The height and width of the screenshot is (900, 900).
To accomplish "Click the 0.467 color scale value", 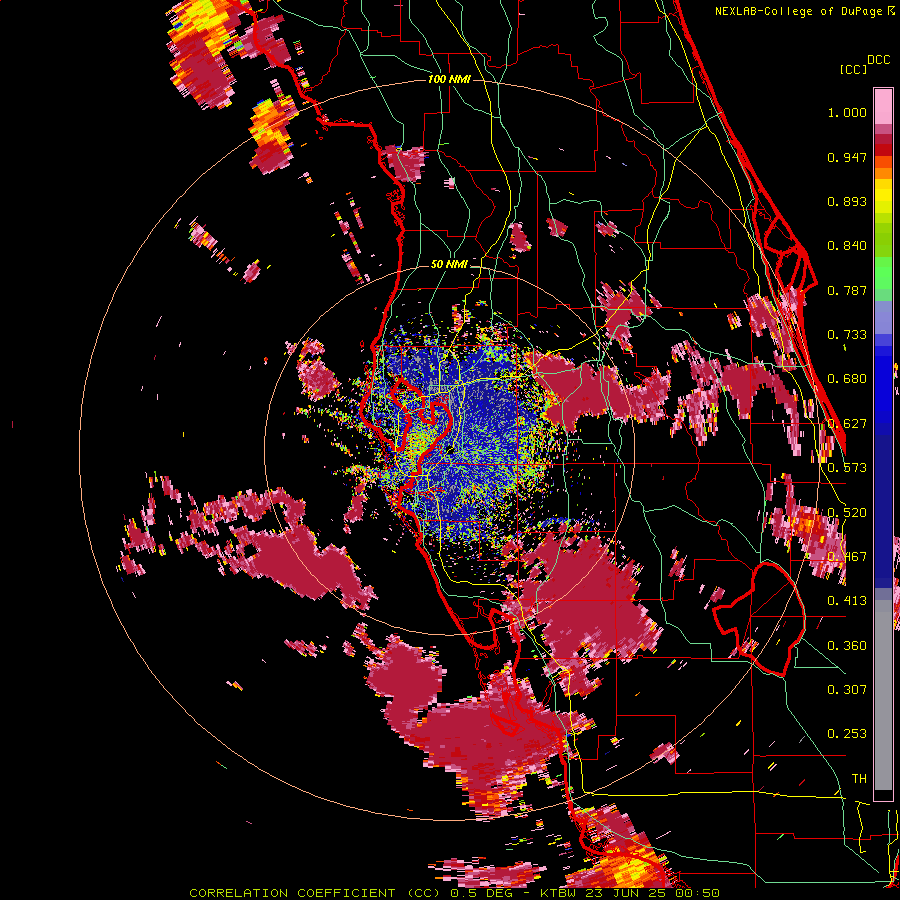I will pyautogui.click(x=847, y=557).
